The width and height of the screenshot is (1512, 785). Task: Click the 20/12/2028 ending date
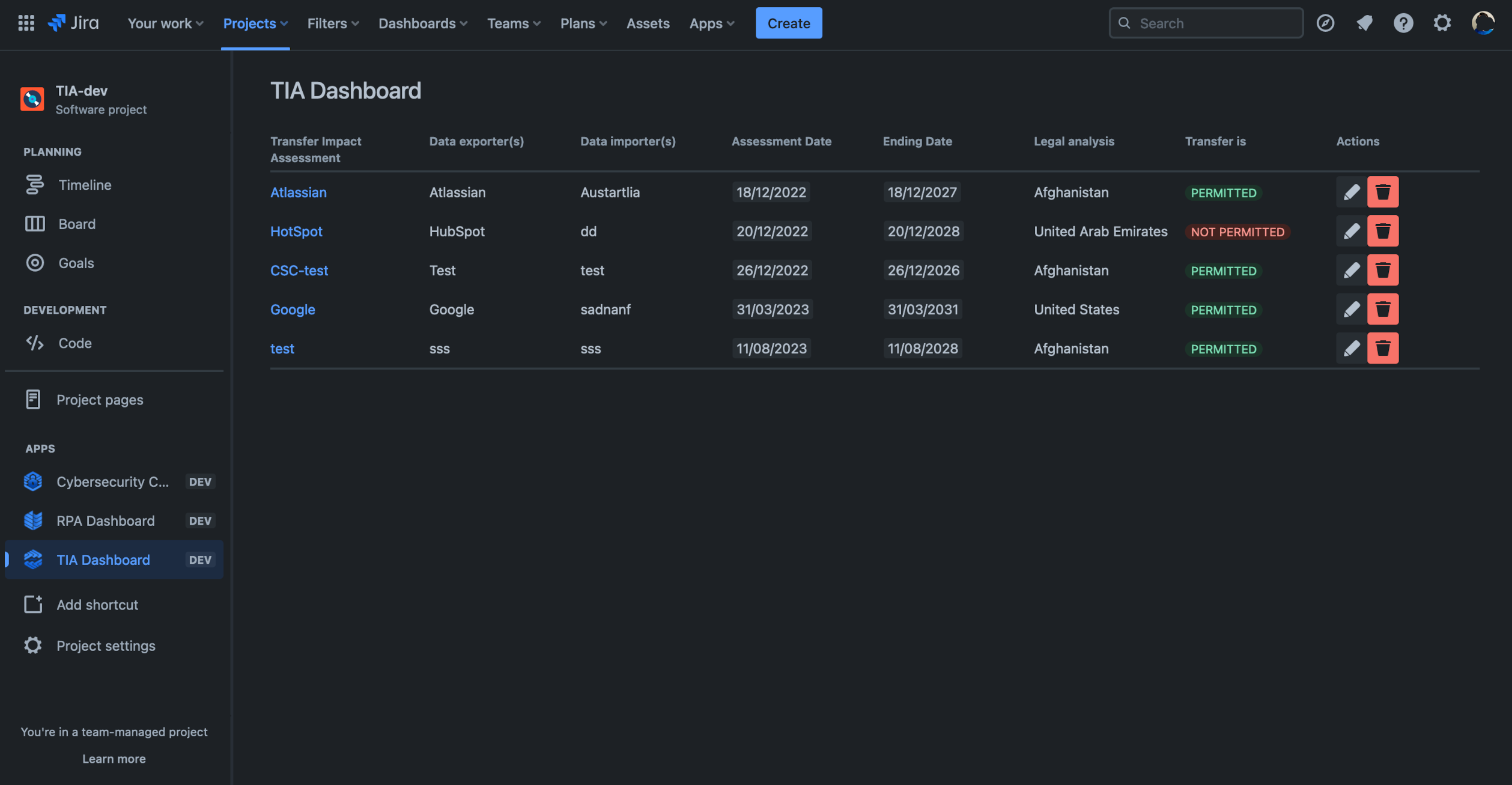point(923,231)
